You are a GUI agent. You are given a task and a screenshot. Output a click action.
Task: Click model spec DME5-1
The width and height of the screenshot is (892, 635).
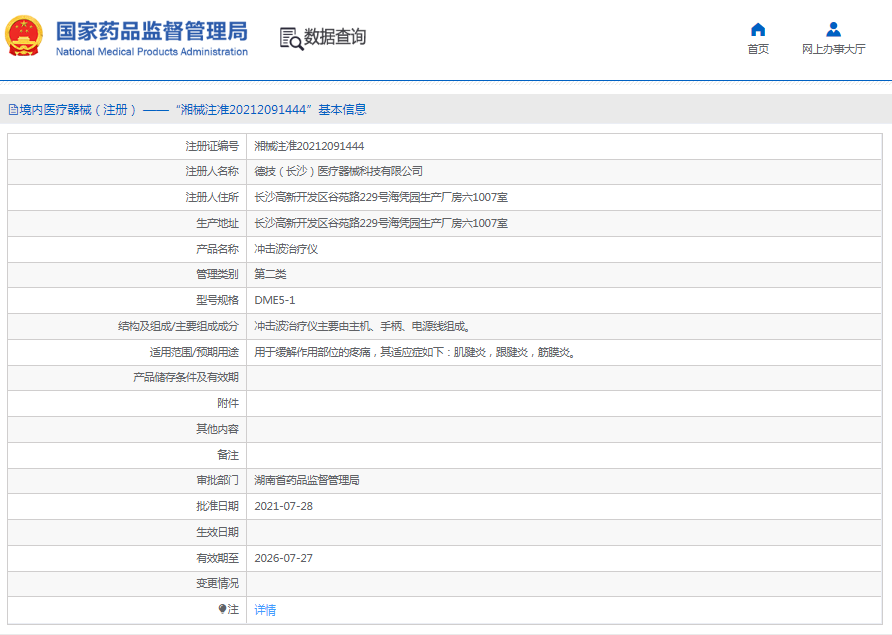coord(275,300)
